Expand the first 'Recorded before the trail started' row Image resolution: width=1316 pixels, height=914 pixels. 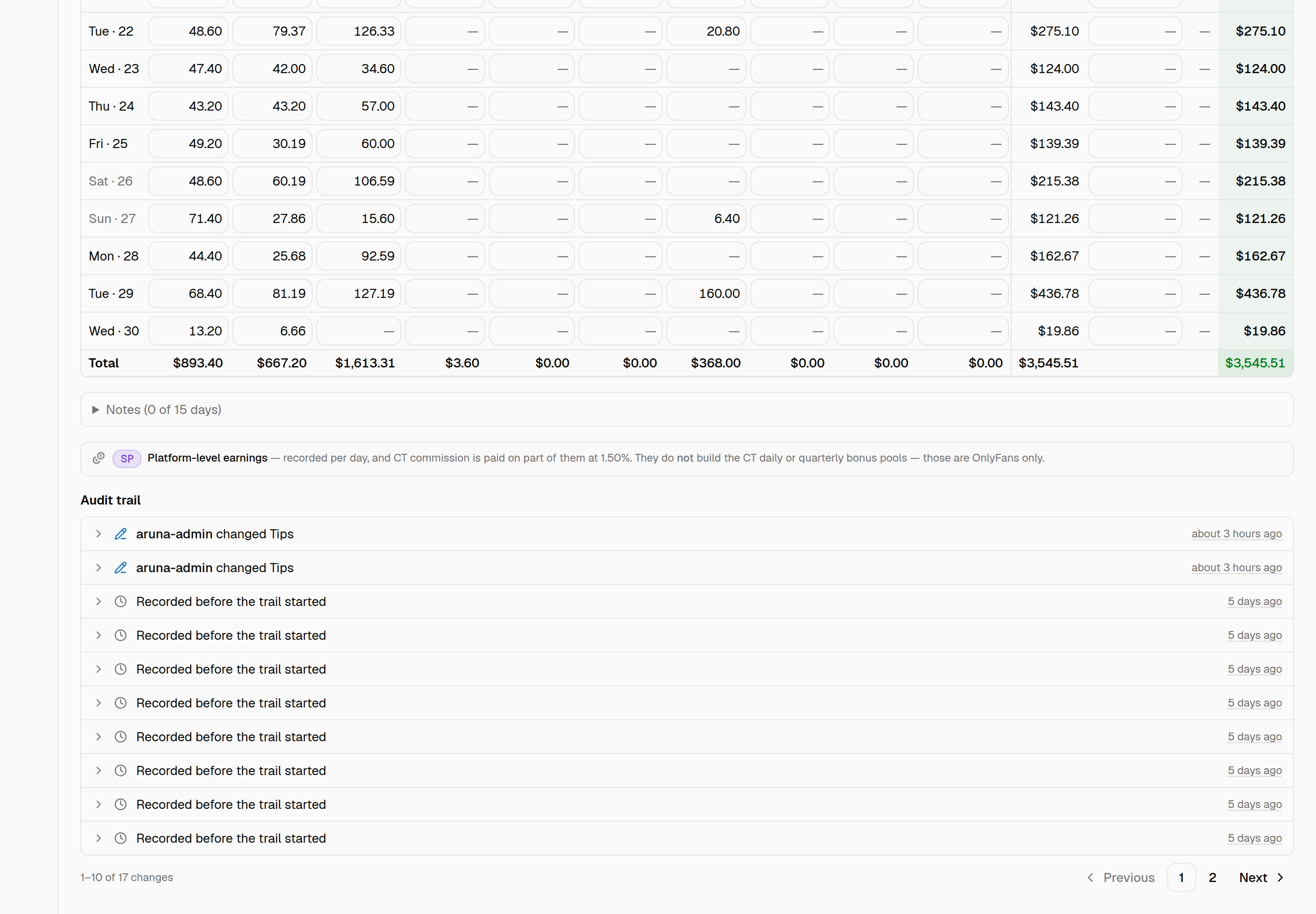pos(99,601)
